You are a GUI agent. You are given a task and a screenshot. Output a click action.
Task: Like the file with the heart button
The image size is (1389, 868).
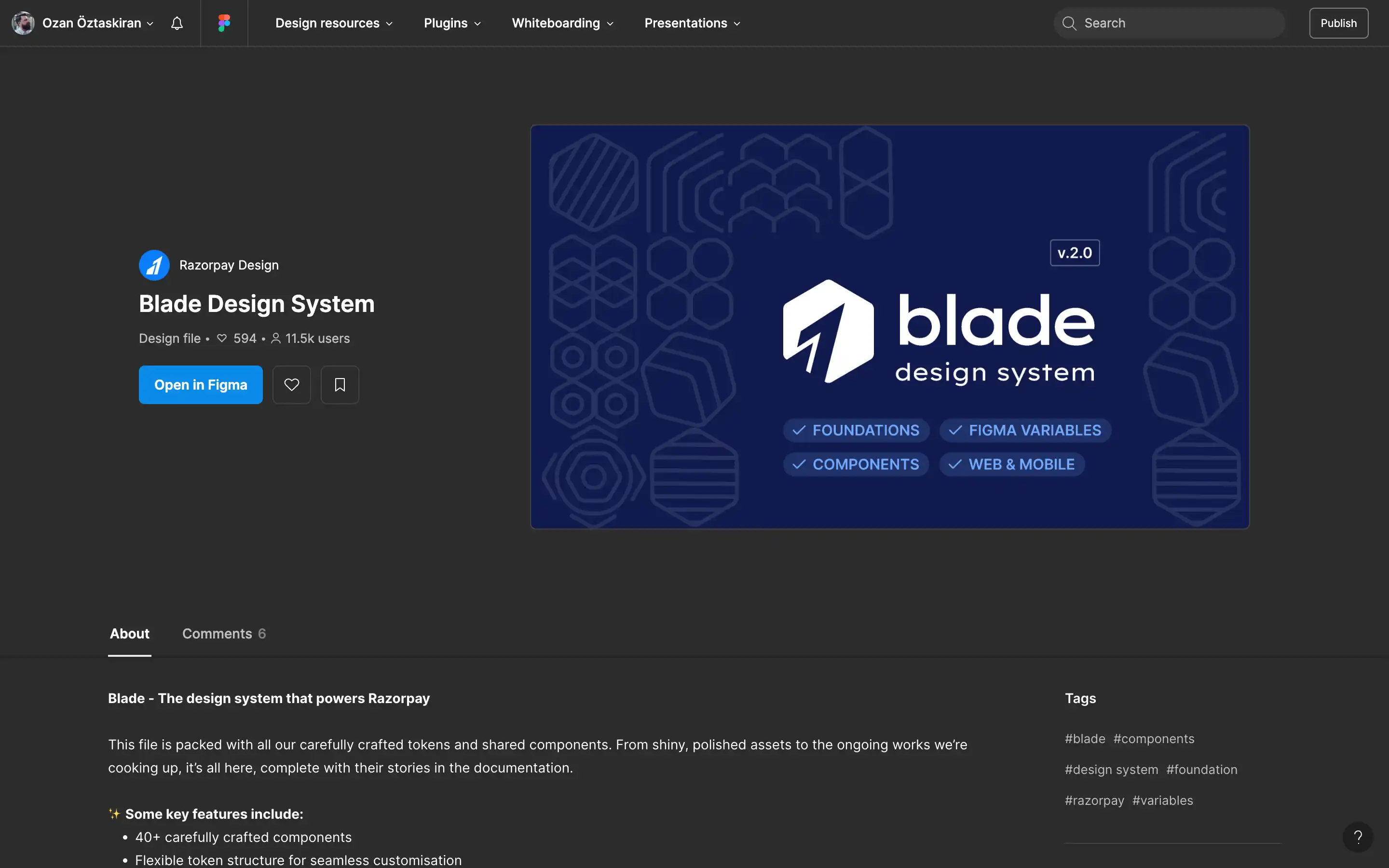[292, 385]
